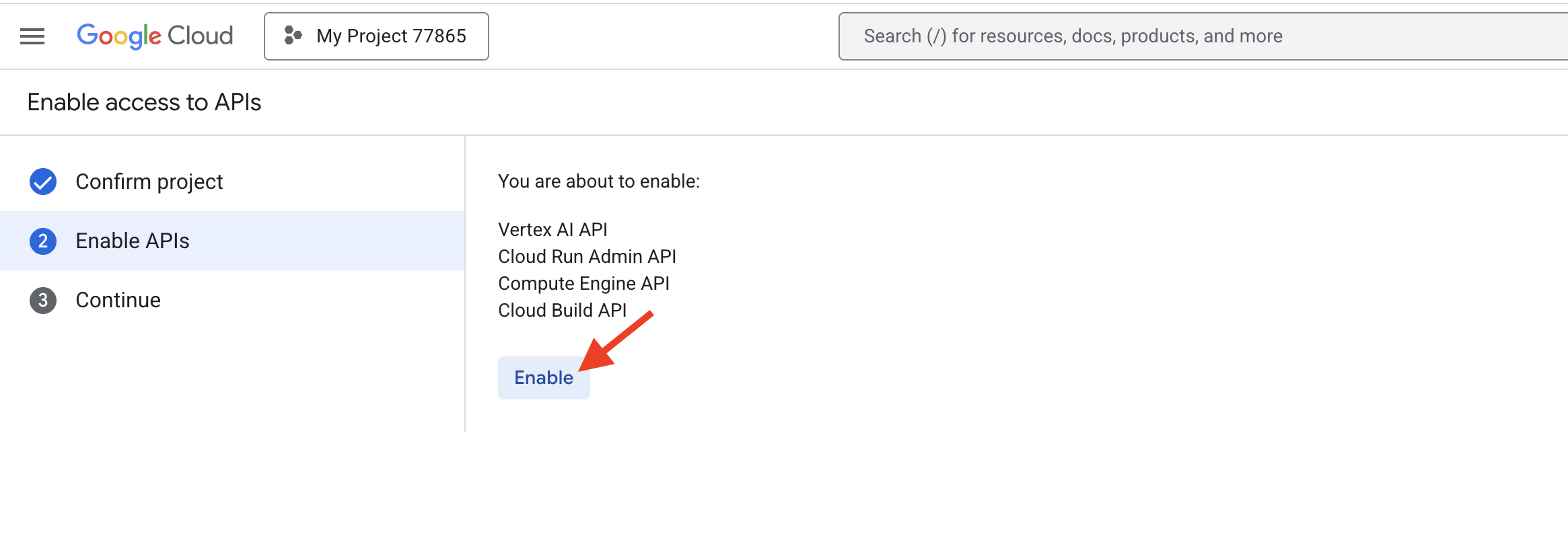Click the Cloud Build API entry
Viewport: 1568px width, 546px height.
click(562, 311)
